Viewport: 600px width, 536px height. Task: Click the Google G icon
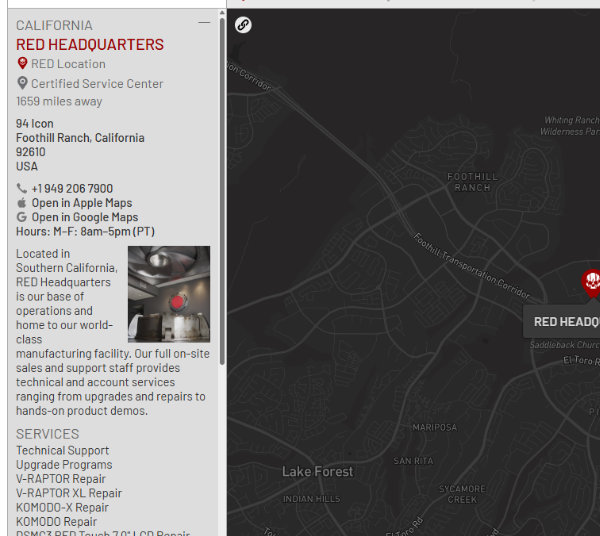[22, 217]
